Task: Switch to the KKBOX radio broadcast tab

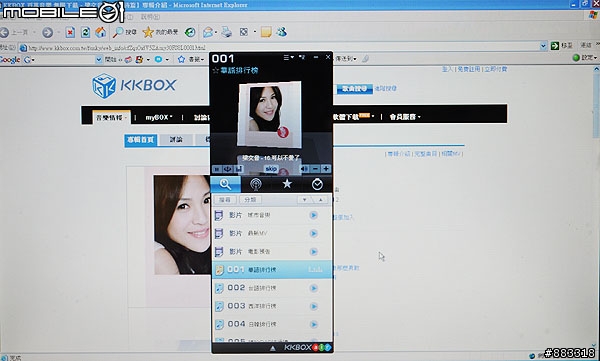Action: click(x=256, y=185)
